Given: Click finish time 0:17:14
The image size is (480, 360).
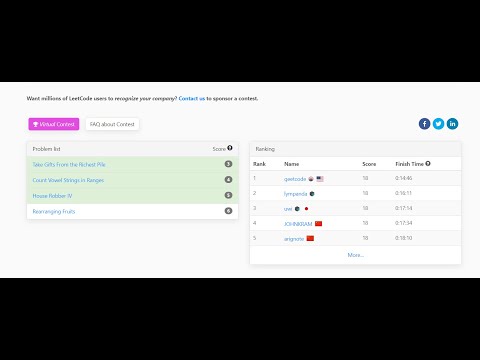Looking at the screenshot, I should [x=404, y=208].
